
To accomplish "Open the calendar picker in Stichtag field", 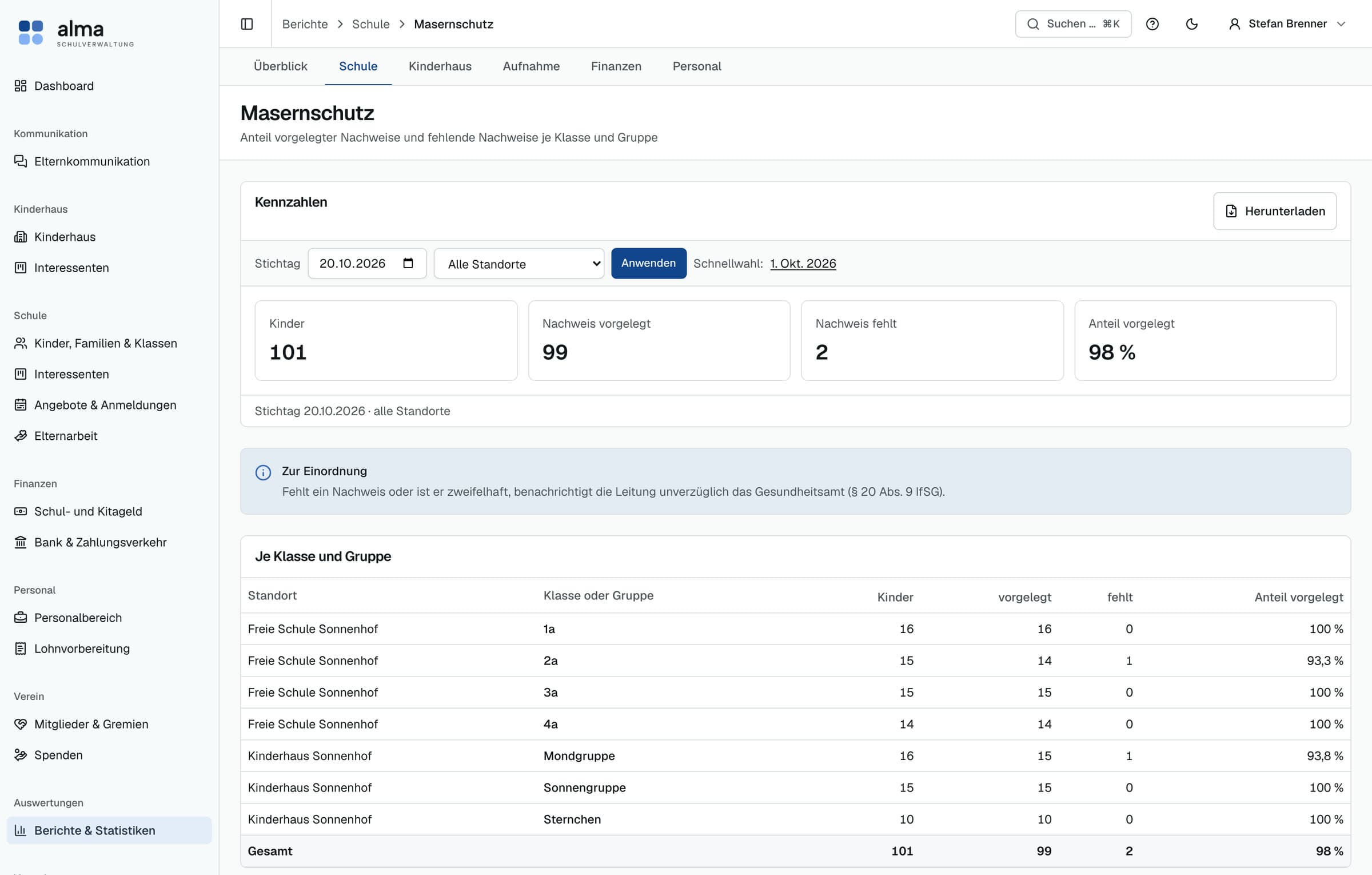I will (408, 263).
